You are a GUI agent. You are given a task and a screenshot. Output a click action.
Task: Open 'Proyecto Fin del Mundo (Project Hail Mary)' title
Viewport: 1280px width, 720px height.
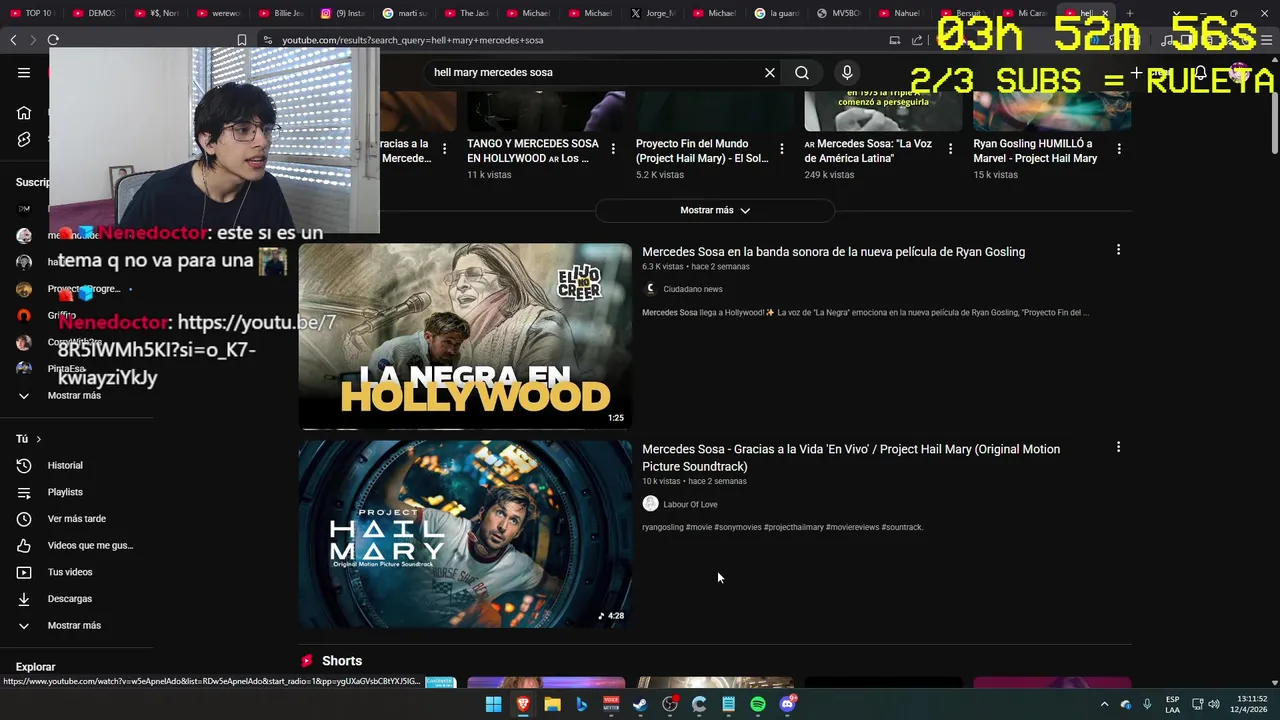(702, 151)
